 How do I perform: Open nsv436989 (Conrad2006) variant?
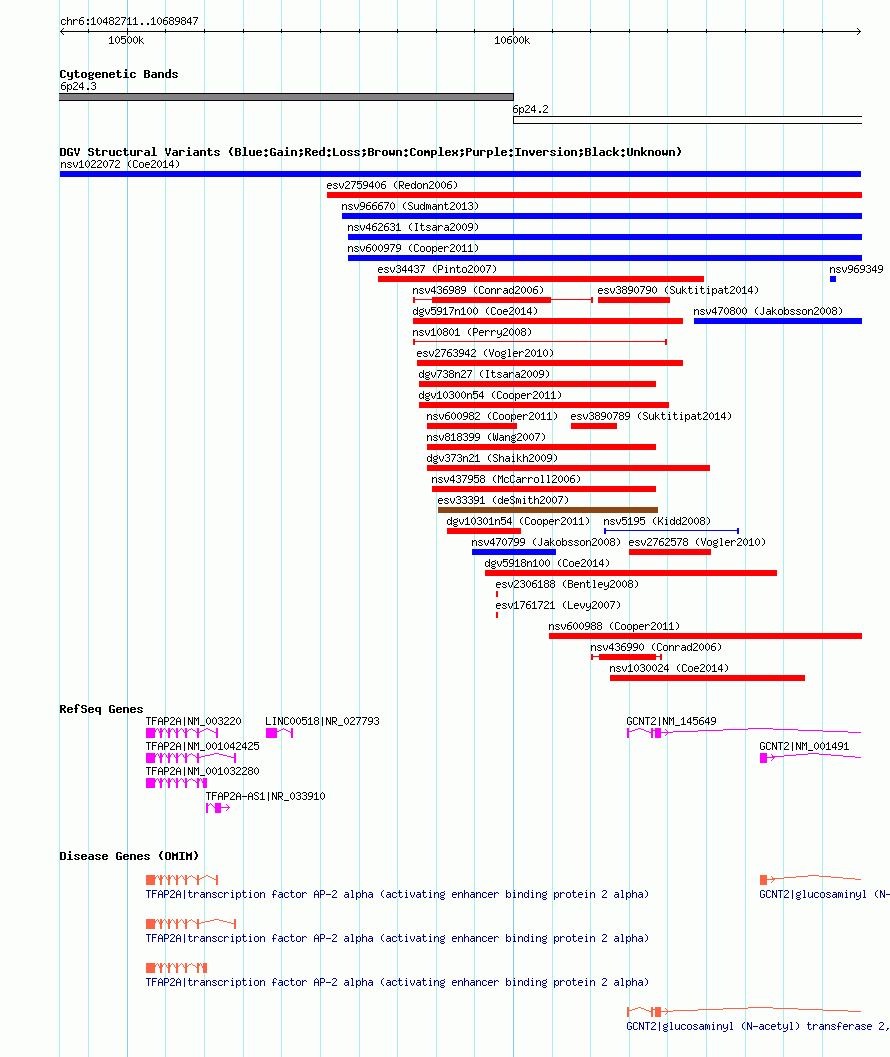503,300
